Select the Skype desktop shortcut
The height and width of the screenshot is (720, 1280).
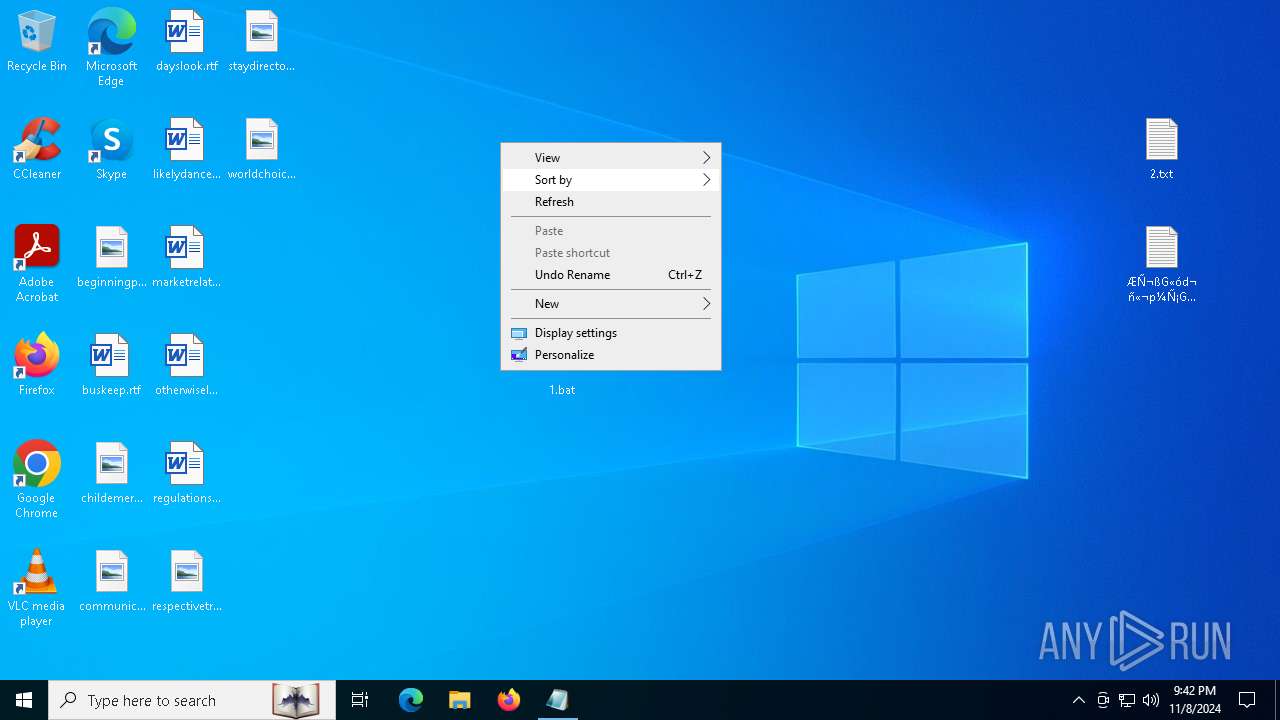coord(111,150)
